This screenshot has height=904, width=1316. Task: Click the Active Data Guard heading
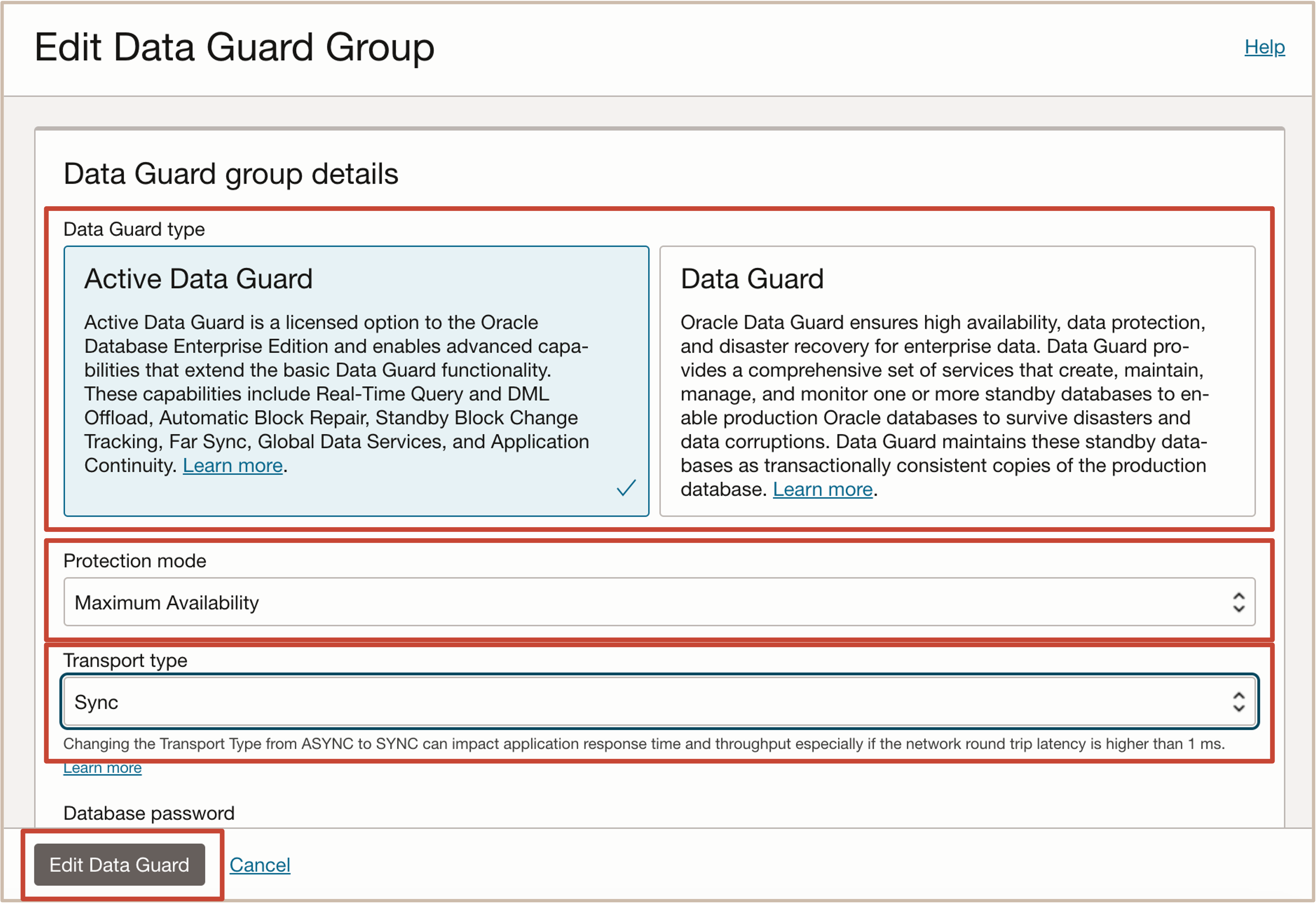pyautogui.click(x=198, y=279)
